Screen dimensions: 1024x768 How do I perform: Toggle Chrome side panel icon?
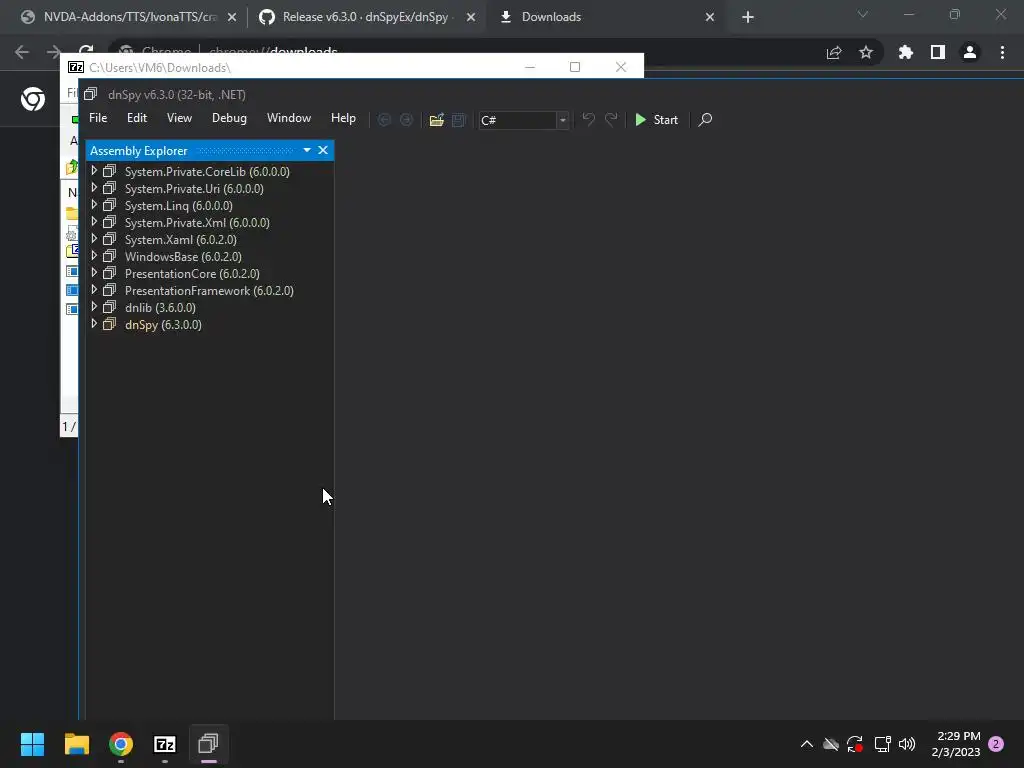tap(938, 52)
